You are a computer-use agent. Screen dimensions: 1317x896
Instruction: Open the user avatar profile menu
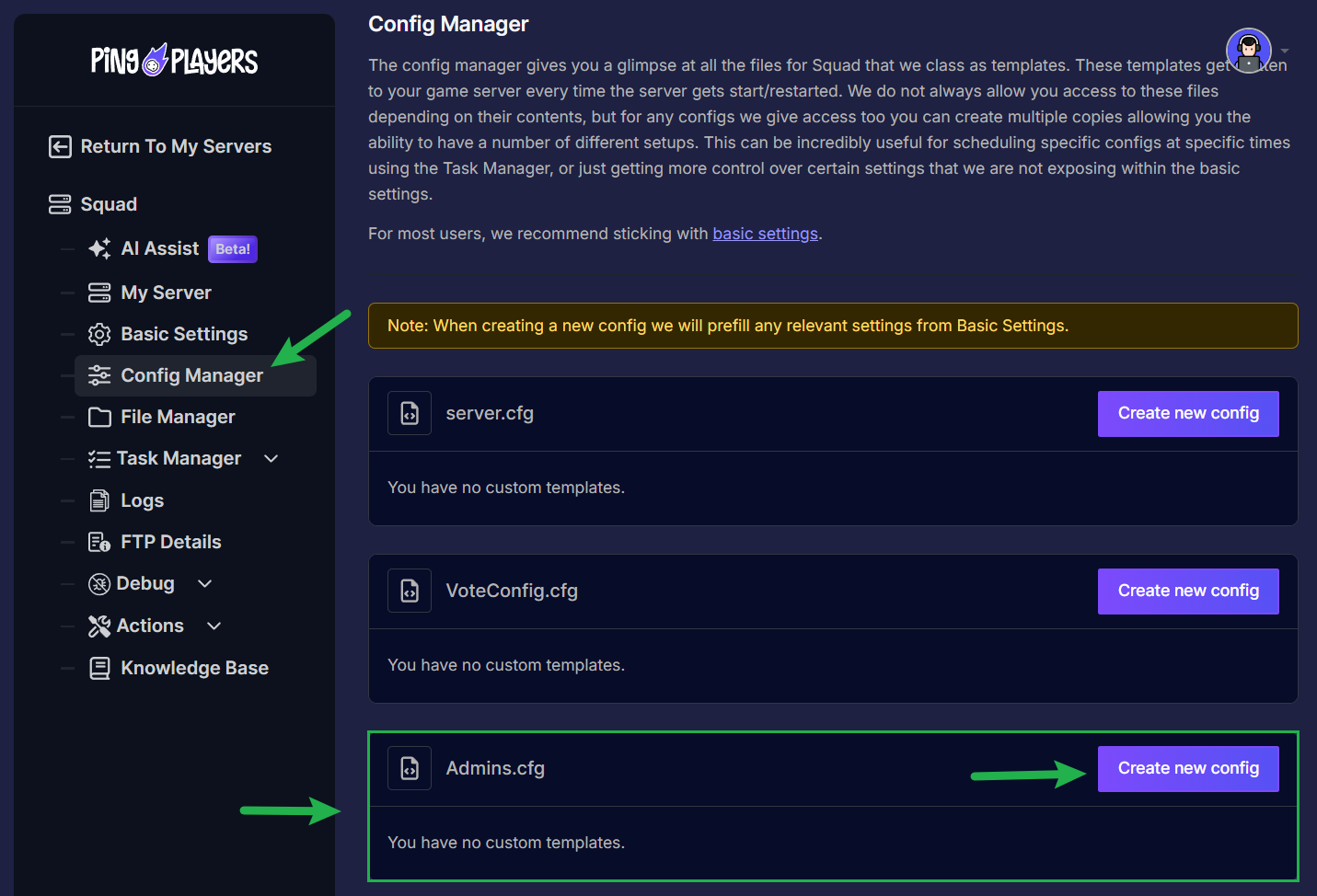[1249, 51]
